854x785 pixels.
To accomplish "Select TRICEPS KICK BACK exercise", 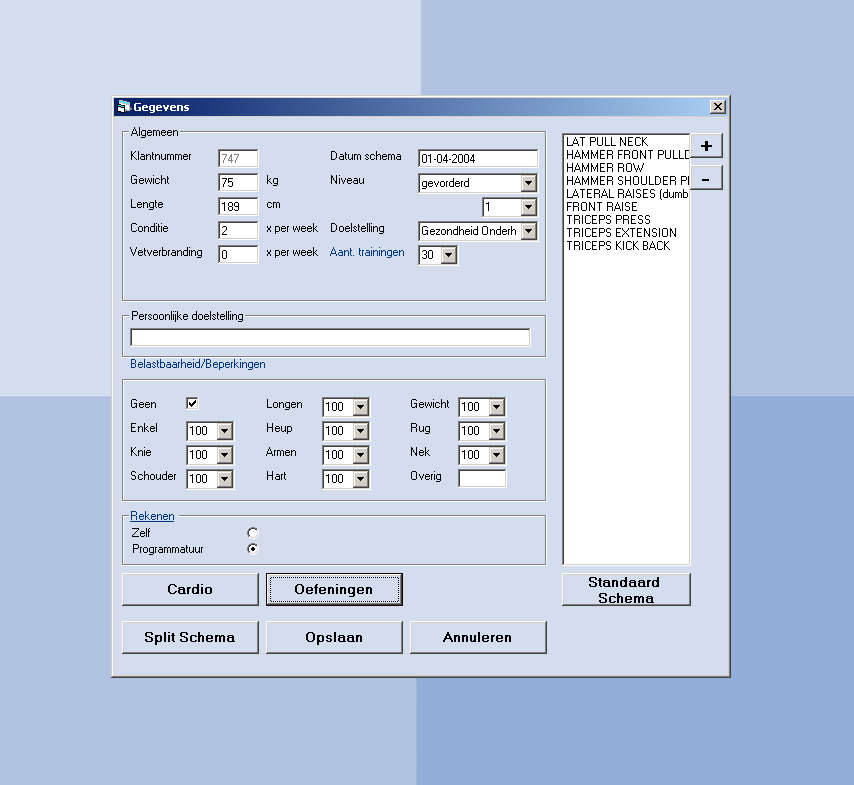I will pyautogui.click(x=618, y=246).
